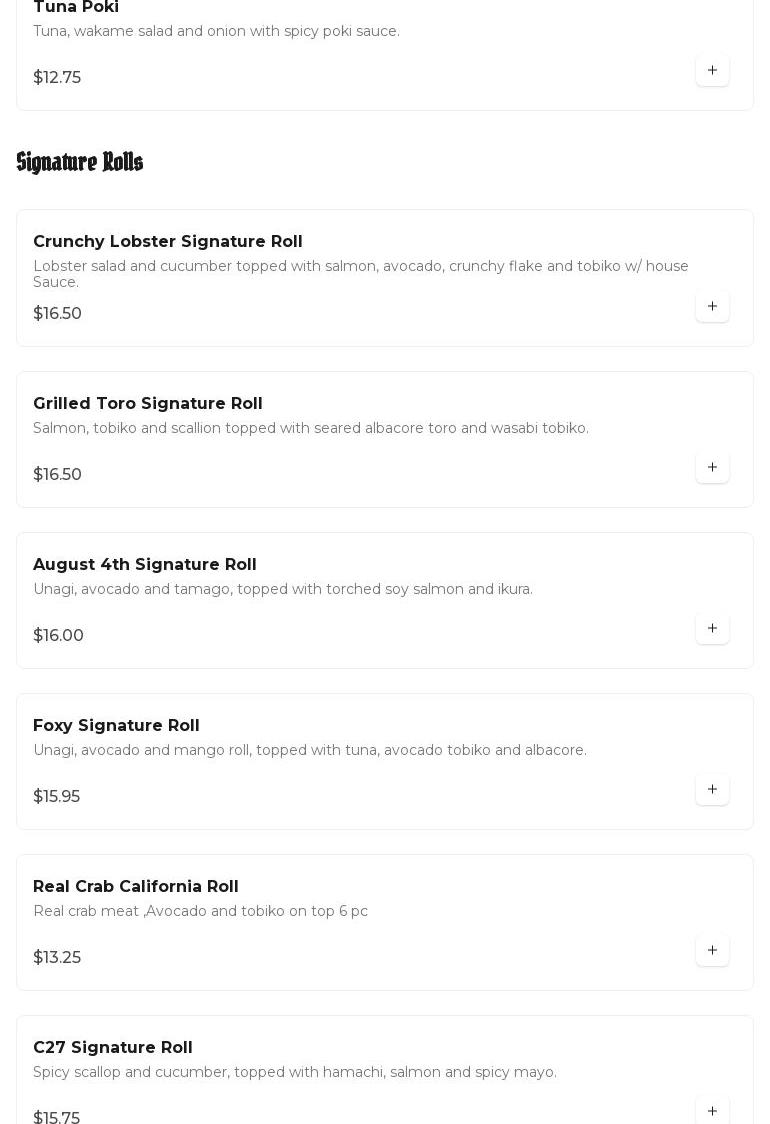Viewport: 770px width, 1124px height.
Task: Select August 4th Signature Roll title
Action: [144, 564]
